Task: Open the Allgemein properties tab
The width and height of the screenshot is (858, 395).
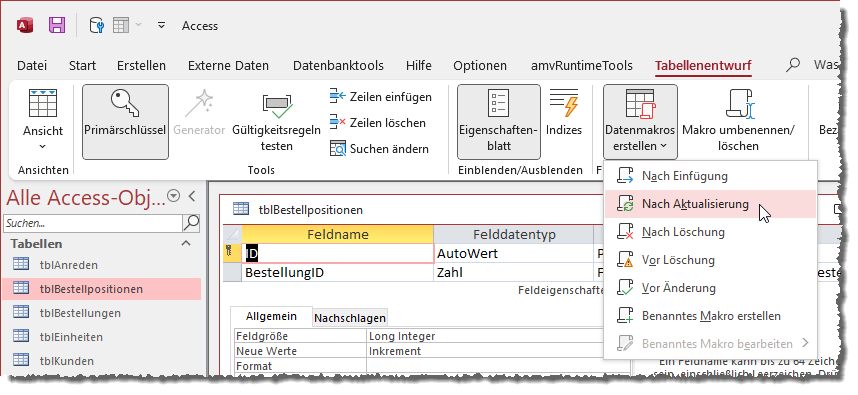Action: (271, 316)
